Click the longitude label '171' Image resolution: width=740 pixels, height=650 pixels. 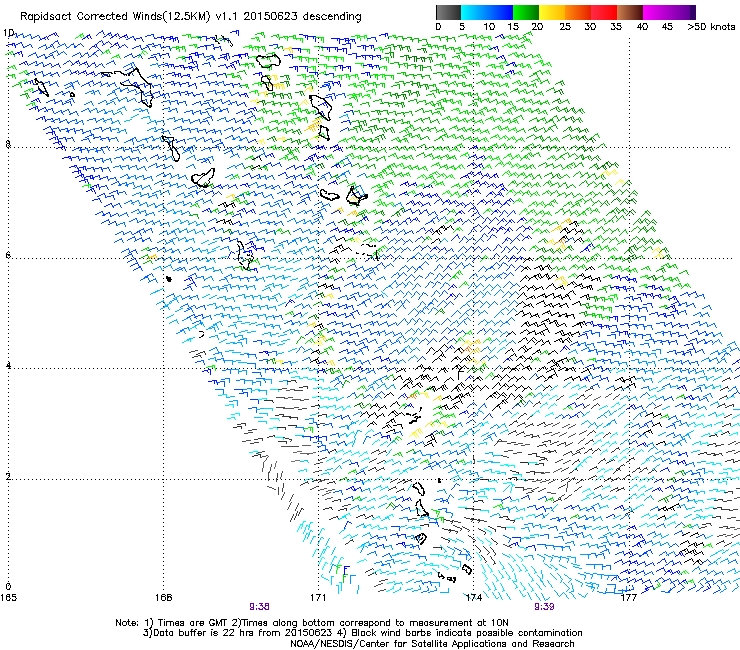[318, 598]
